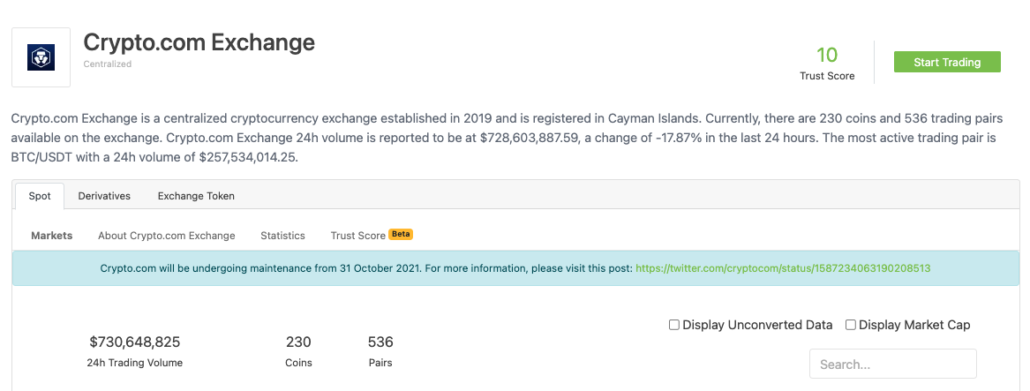Click the 230 Coins statistic
Screen dimensions: 1030x391
298,342
